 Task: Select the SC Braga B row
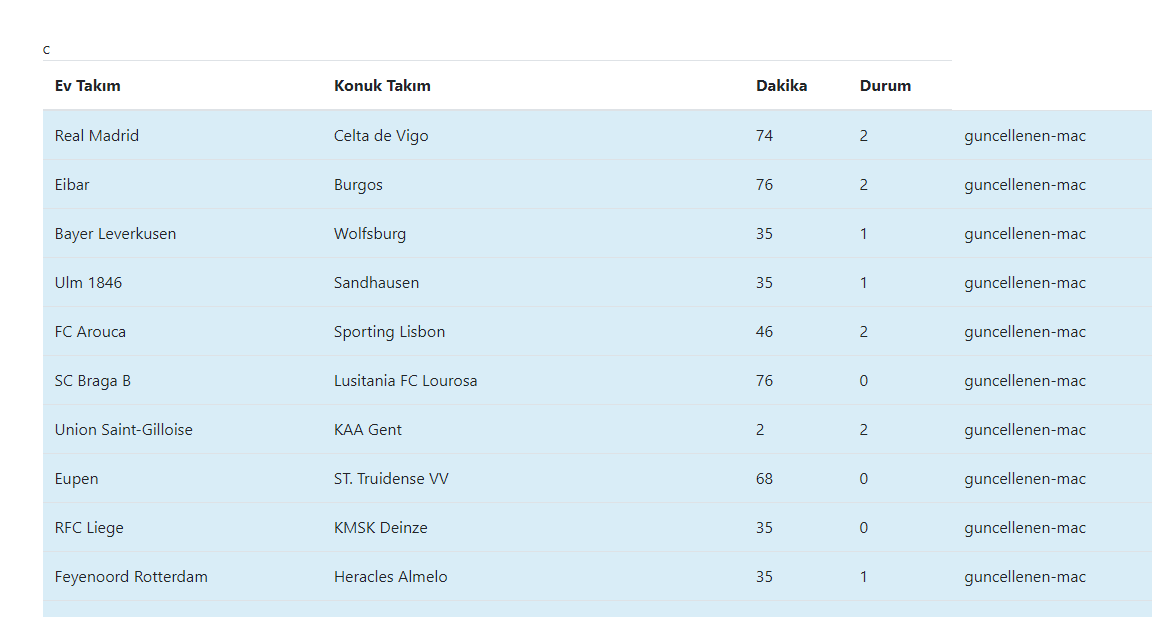tap(93, 381)
